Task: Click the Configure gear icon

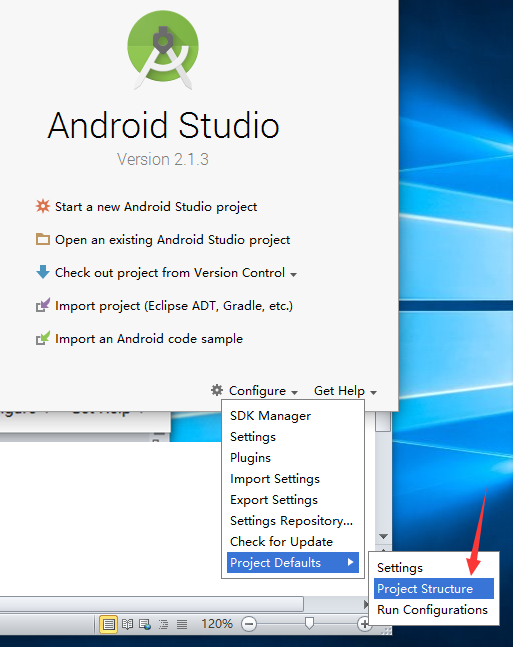Action: point(217,390)
